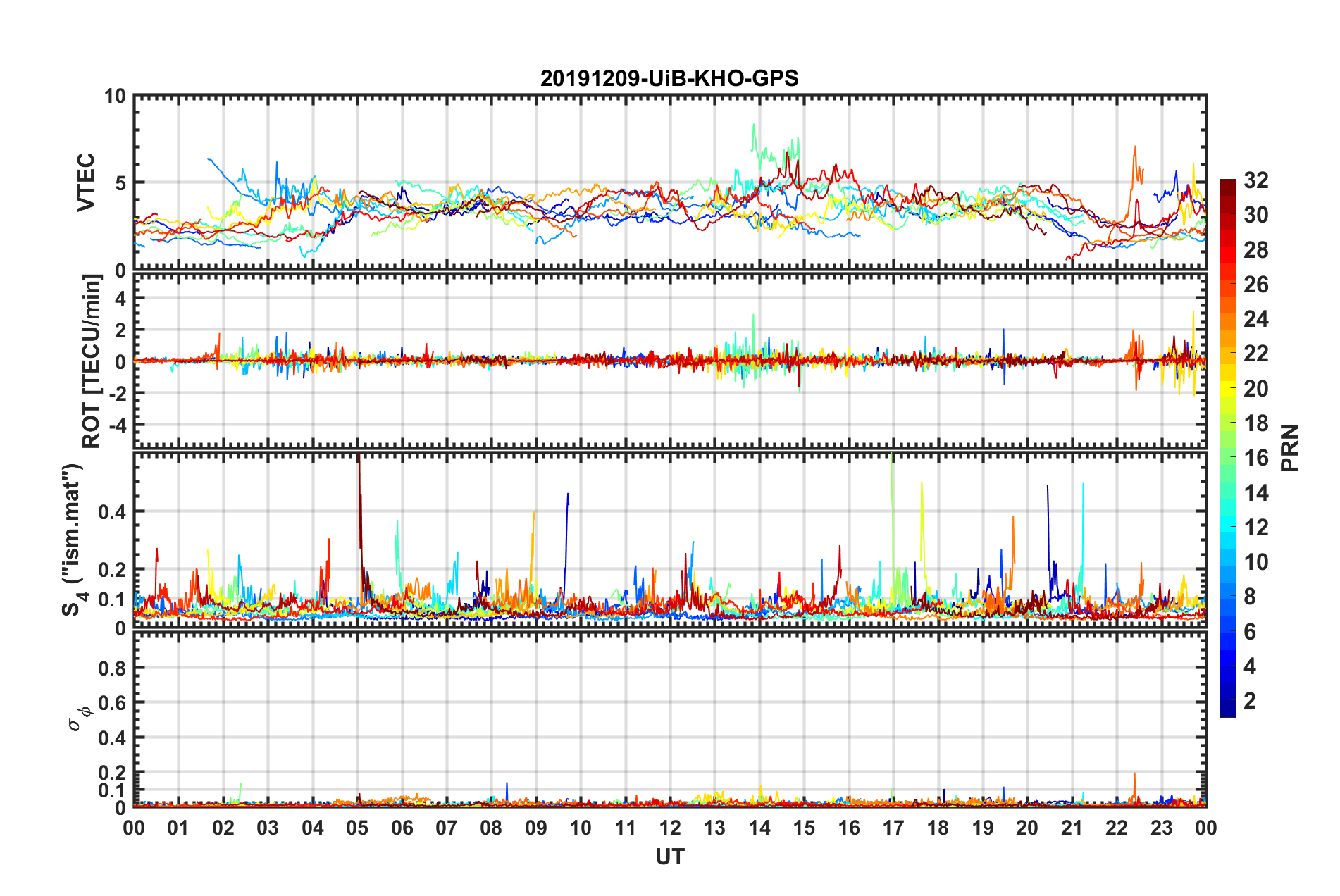Select the "VTEC" y-axis label
This screenshot has height=896, width=1340.
pyautogui.click(x=86, y=182)
